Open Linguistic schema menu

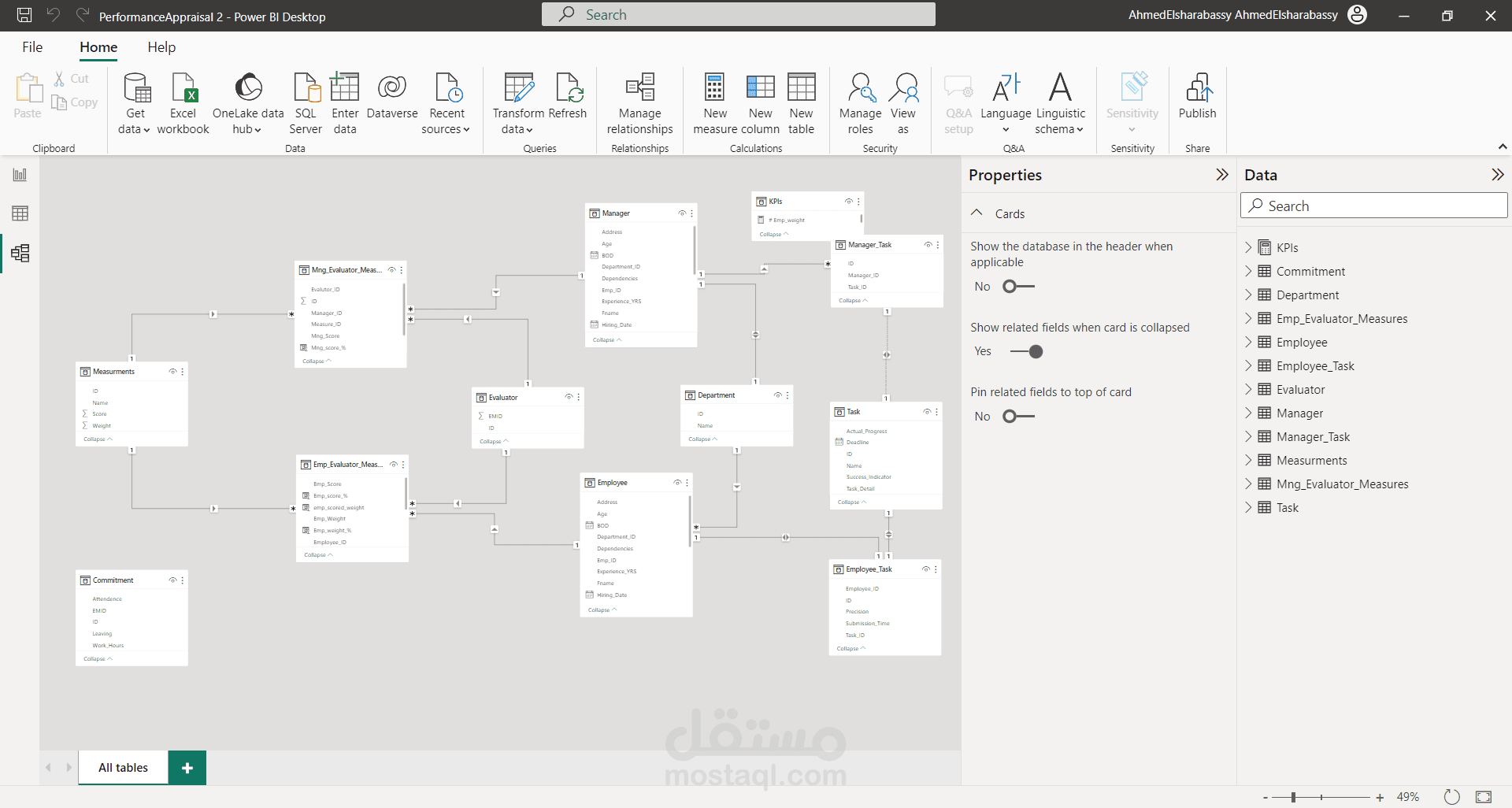click(1061, 103)
